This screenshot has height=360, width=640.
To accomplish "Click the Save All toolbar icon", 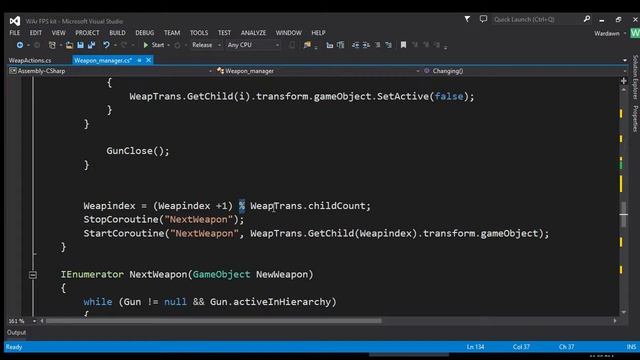I will click(91, 45).
